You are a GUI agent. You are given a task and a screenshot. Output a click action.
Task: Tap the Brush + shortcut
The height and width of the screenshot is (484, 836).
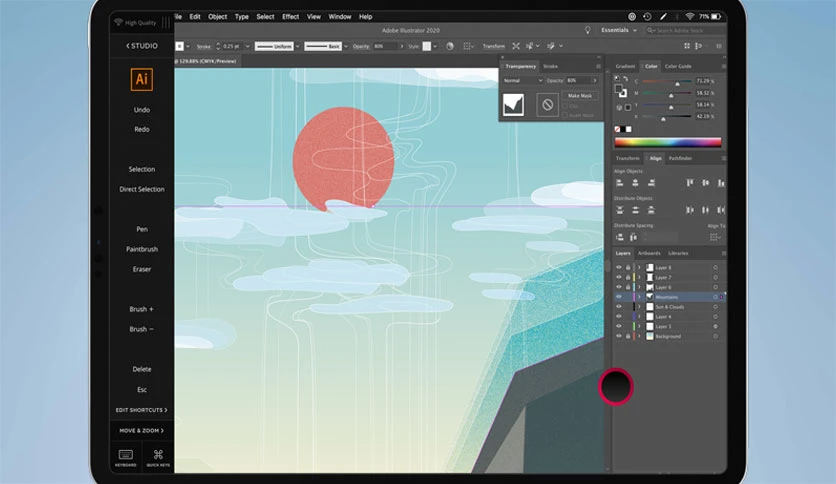141,309
